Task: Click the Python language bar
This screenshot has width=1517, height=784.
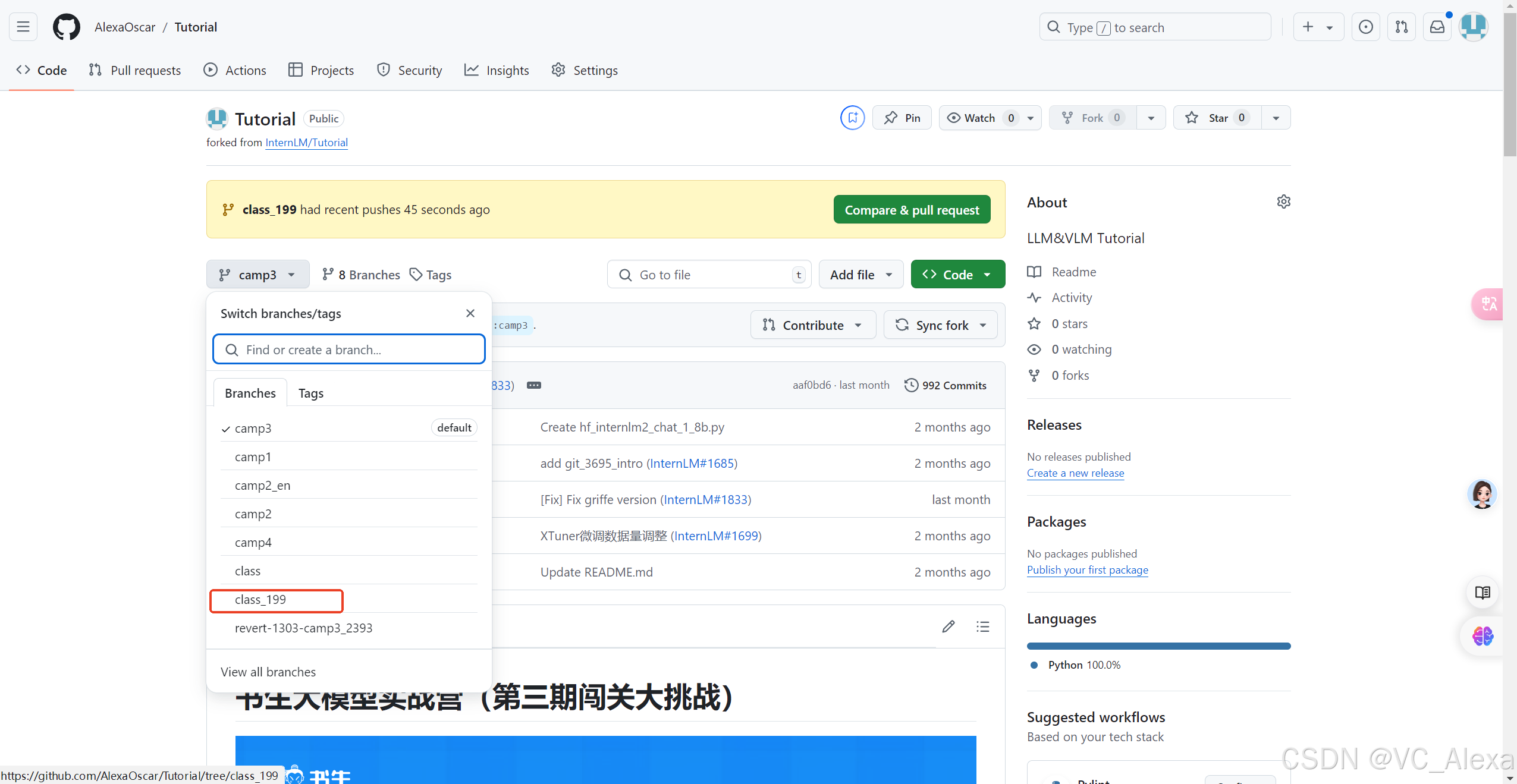Action: pyautogui.click(x=1158, y=646)
